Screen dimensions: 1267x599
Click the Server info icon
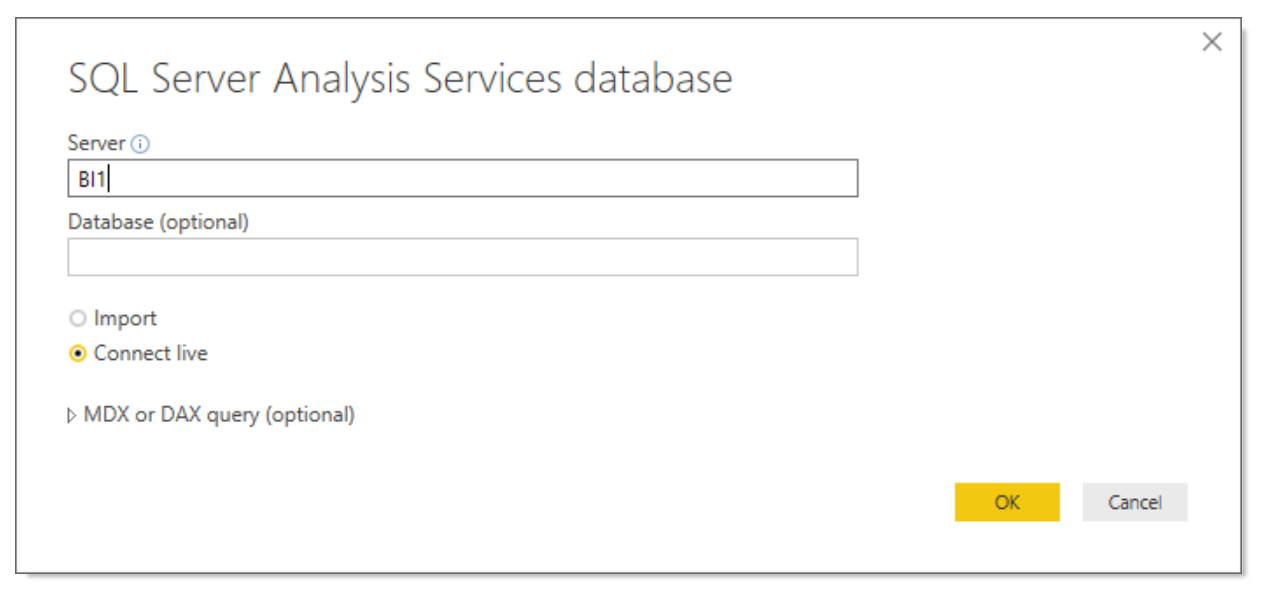pos(141,144)
